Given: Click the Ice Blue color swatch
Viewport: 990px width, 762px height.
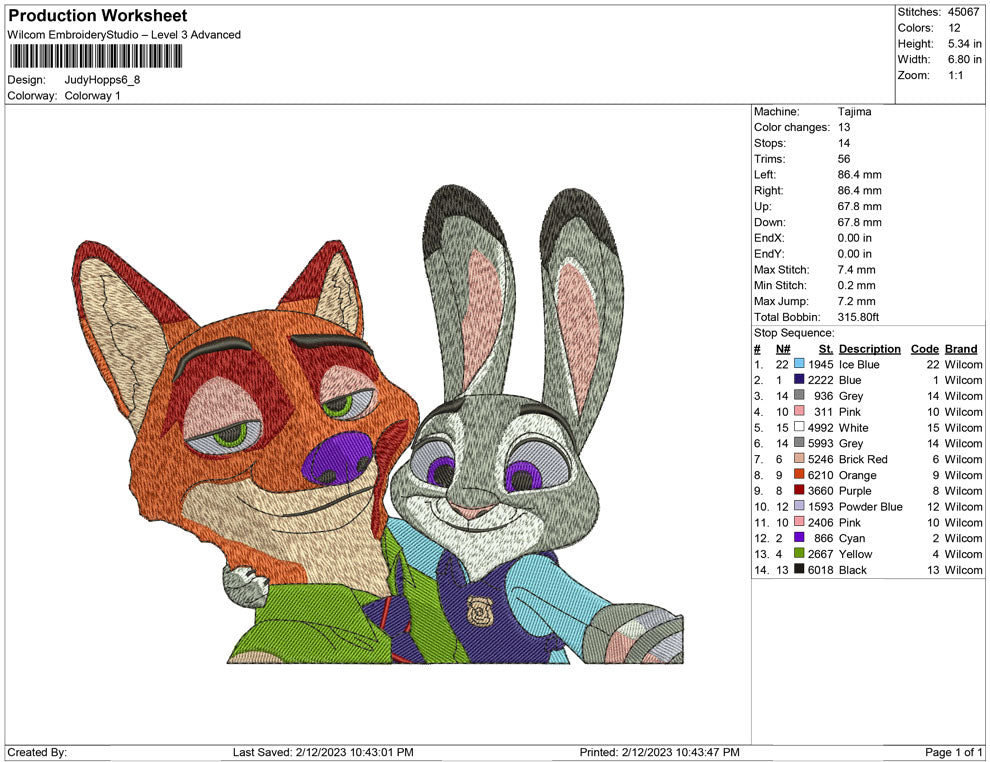Looking at the screenshot, I should [799, 365].
